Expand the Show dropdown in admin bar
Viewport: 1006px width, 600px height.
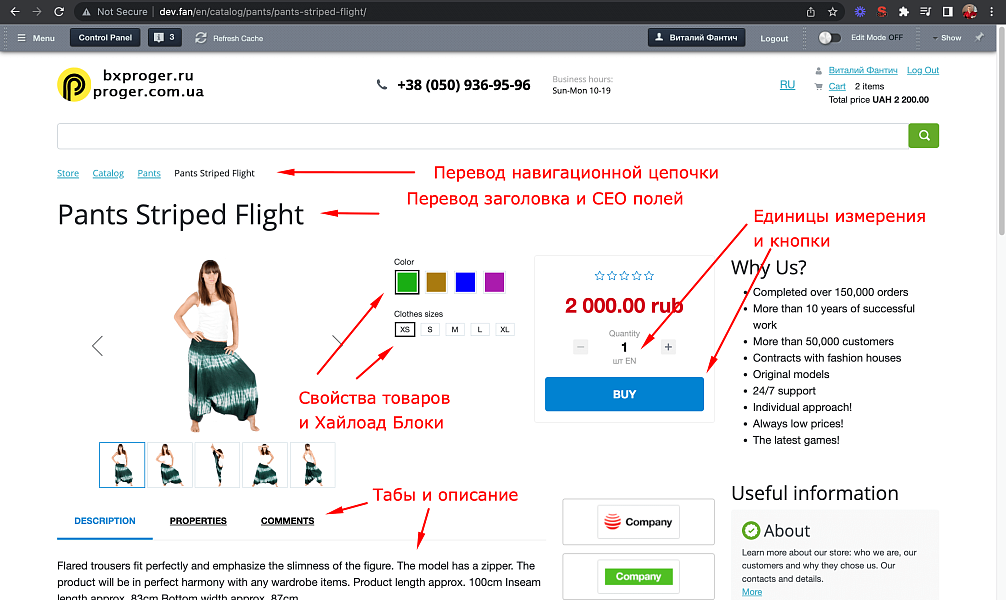pos(947,38)
